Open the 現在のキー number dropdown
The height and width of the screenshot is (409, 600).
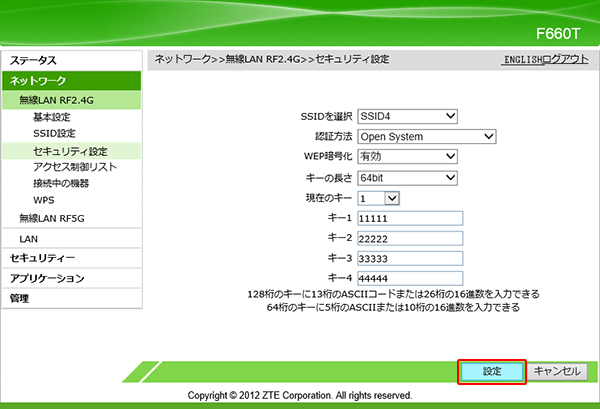[371, 198]
